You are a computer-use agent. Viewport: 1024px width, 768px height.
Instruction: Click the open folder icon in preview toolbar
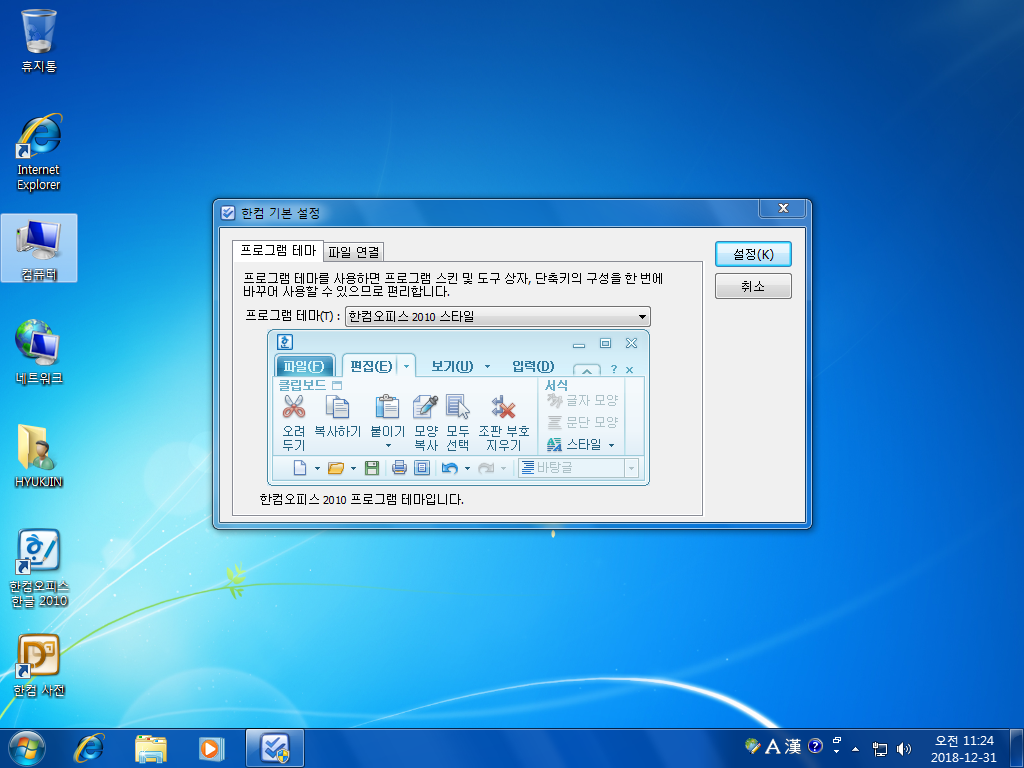pyautogui.click(x=336, y=468)
